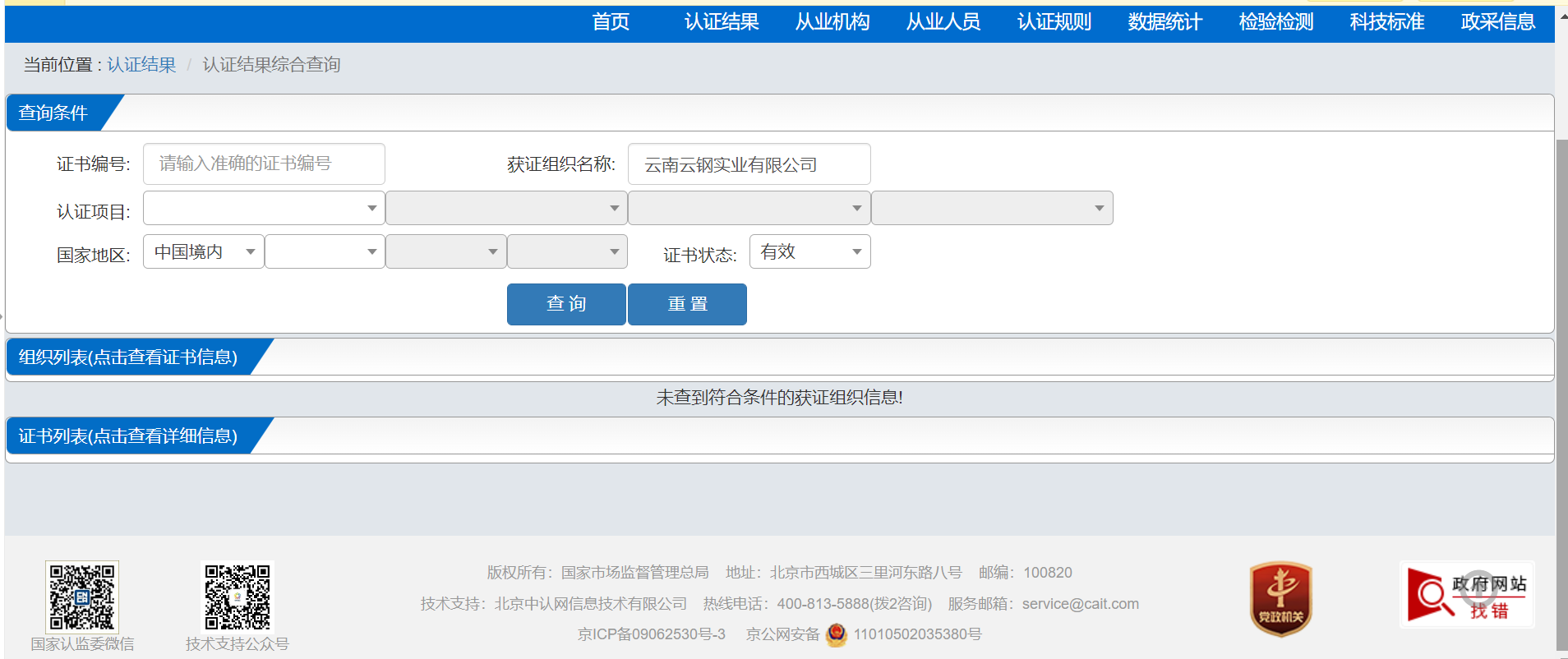Viewport: 1568px width, 659px height.
Task: Click the 京ICP备09062530号-3 link
Action: pos(651,634)
